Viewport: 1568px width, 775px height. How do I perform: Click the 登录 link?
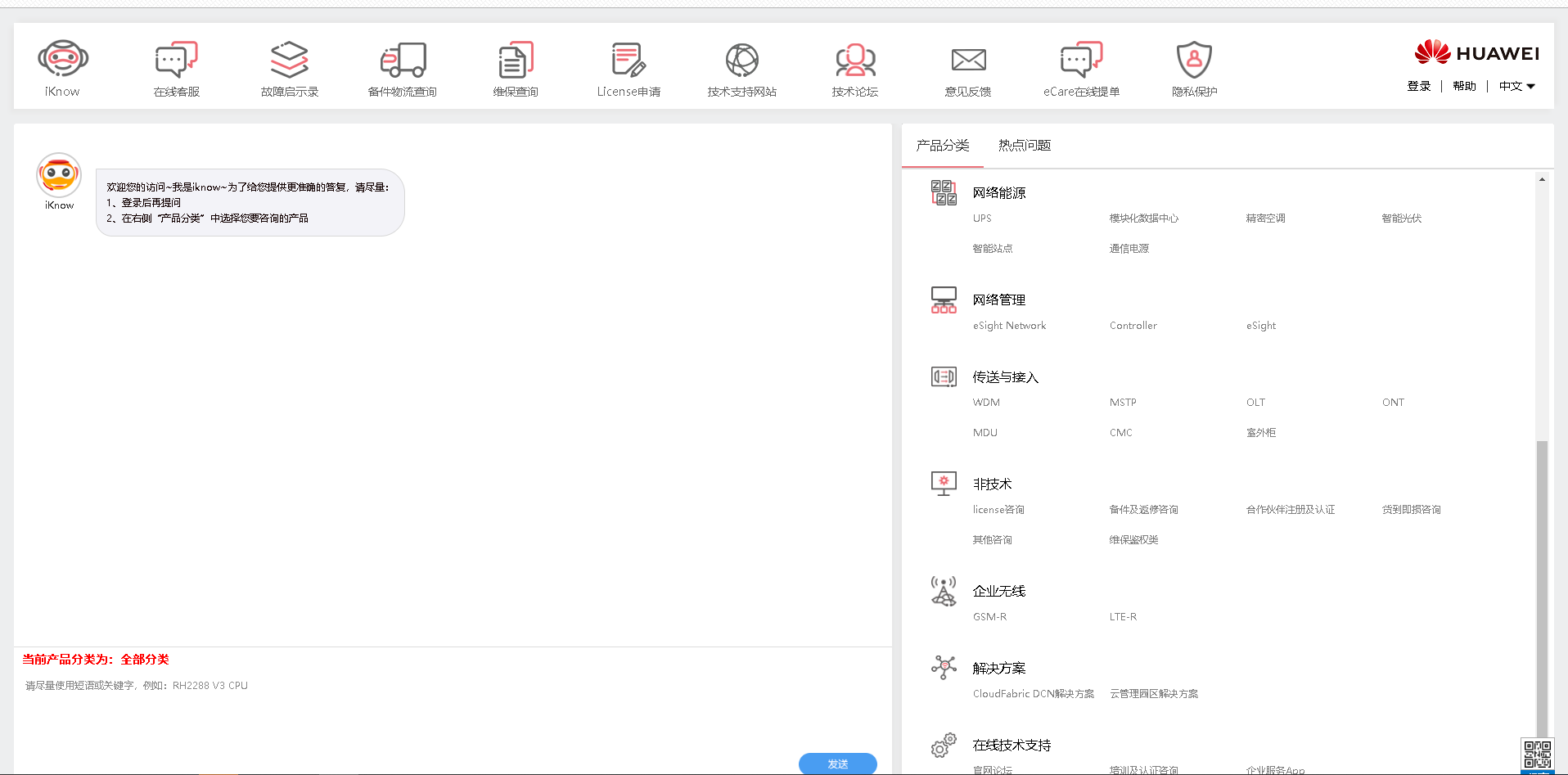(x=1419, y=86)
